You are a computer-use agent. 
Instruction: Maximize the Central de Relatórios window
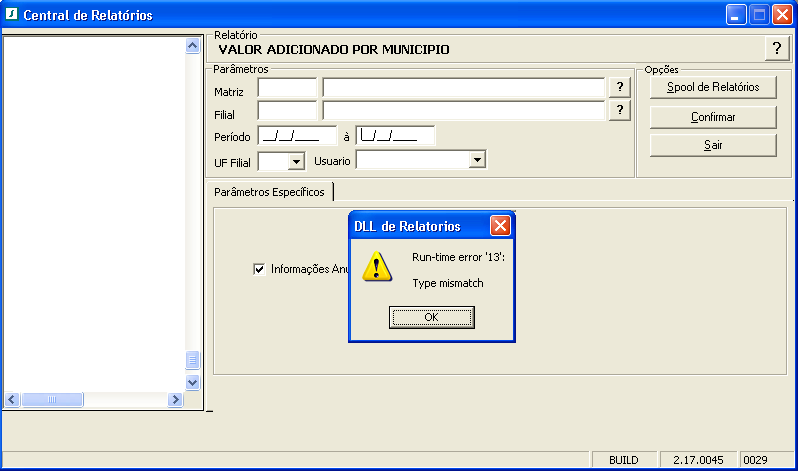759,15
